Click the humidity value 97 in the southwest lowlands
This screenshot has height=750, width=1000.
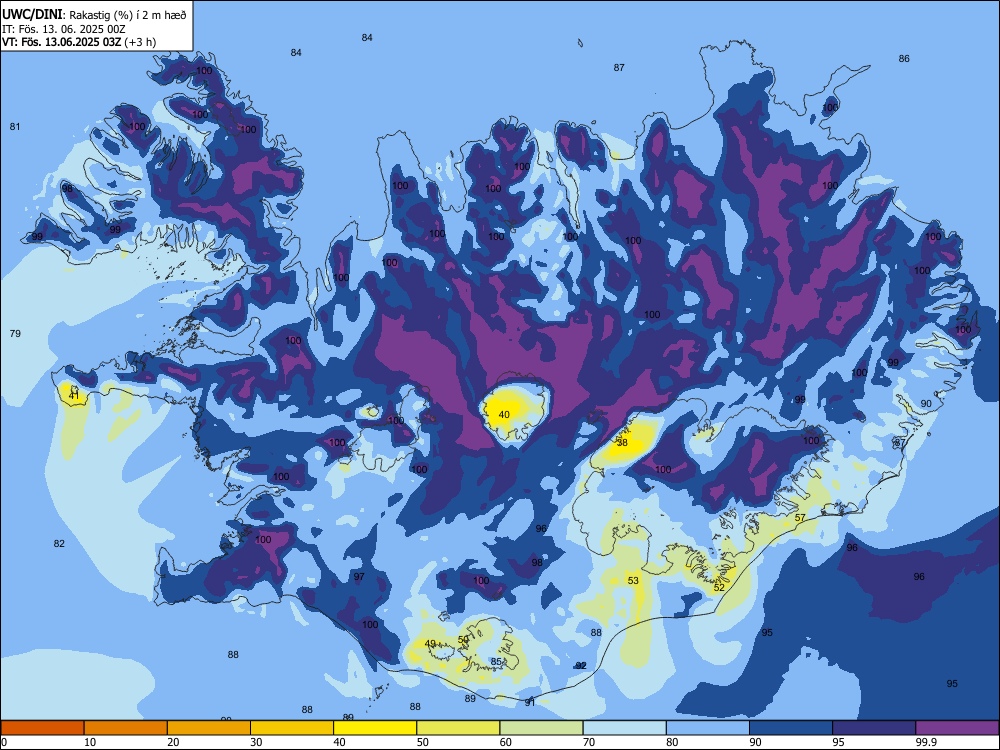359,577
